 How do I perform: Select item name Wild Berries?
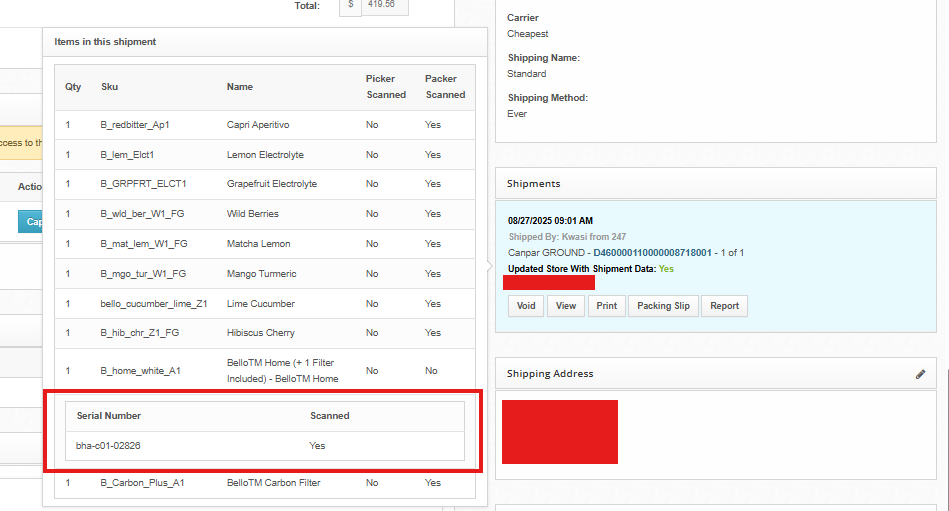[252, 214]
